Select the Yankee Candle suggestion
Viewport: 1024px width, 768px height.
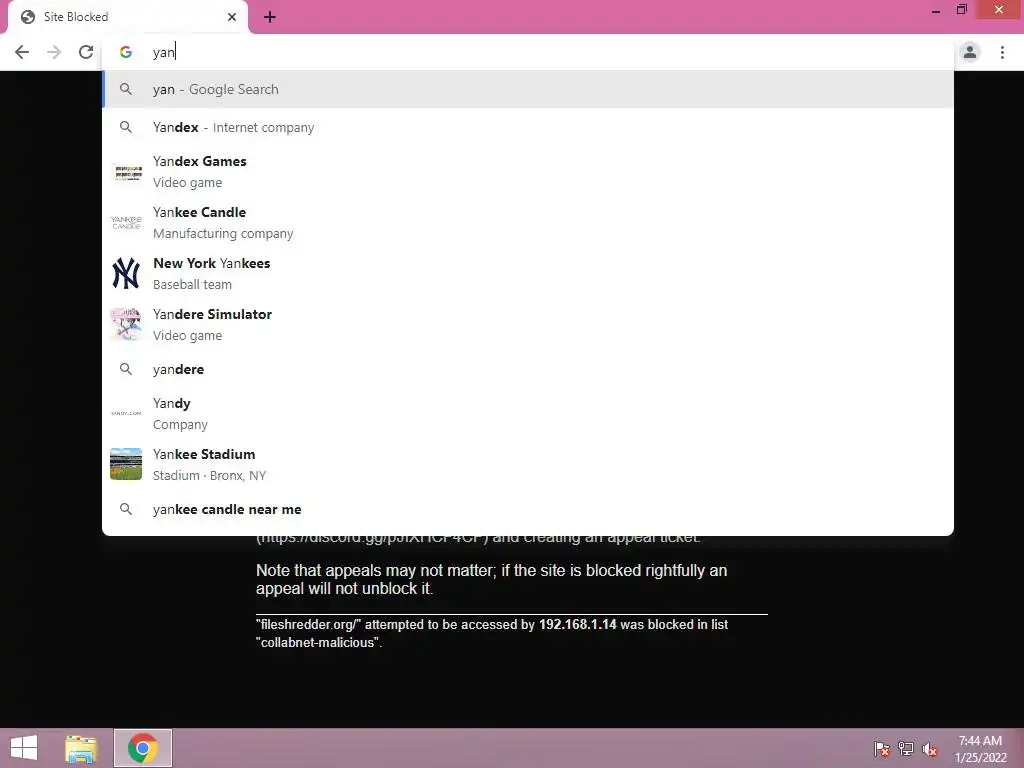pyautogui.click(x=528, y=223)
